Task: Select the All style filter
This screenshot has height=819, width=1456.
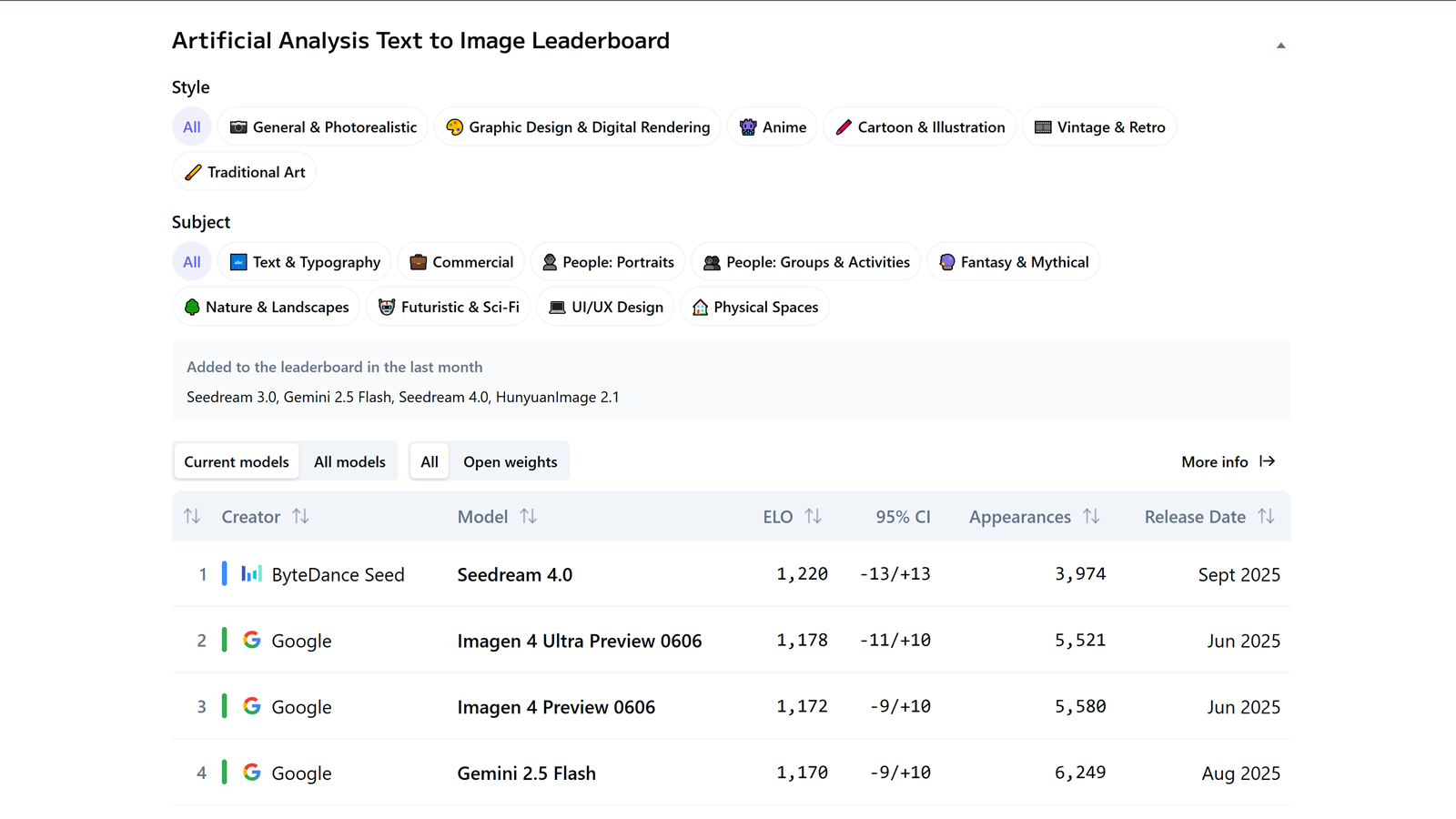Action: (191, 127)
